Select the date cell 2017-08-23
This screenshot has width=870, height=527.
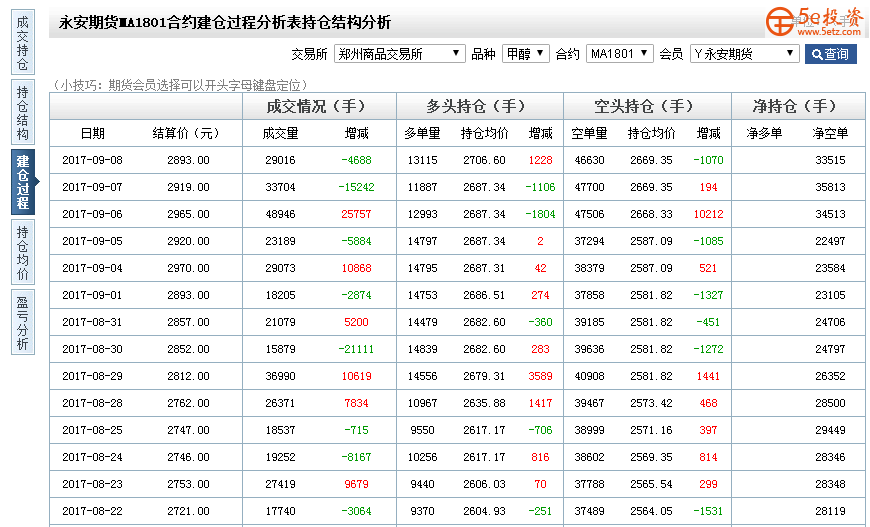(x=92, y=484)
